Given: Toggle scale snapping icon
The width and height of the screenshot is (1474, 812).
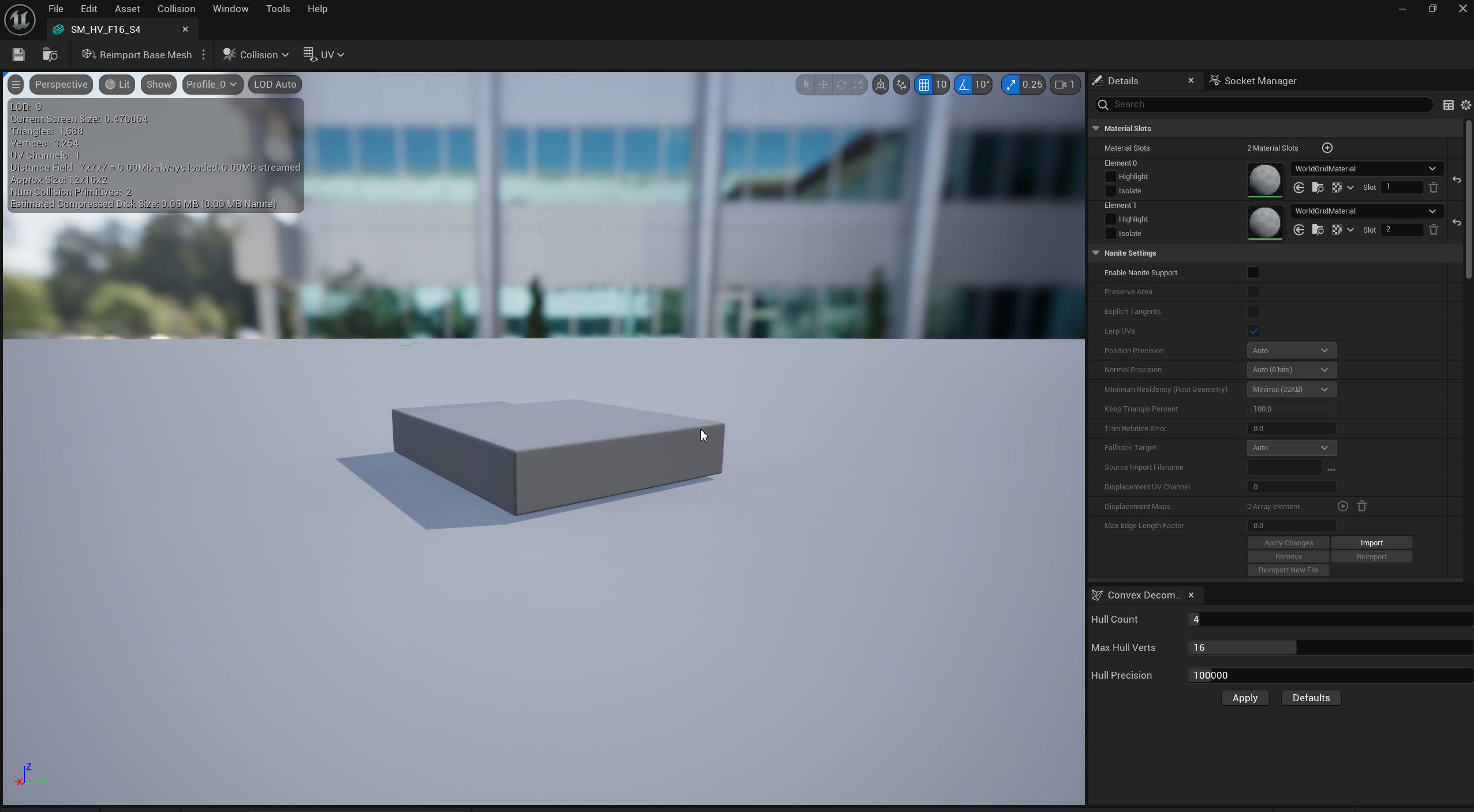Looking at the screenshot, I should pyautogui.click(x=1011, y=85).
